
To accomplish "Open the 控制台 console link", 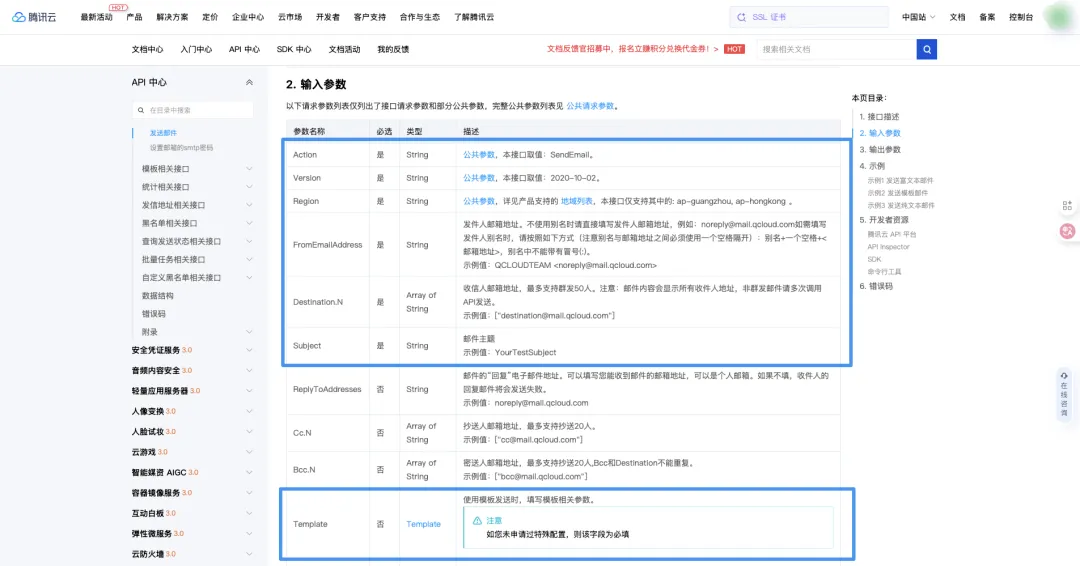I will coord(1021,17).
